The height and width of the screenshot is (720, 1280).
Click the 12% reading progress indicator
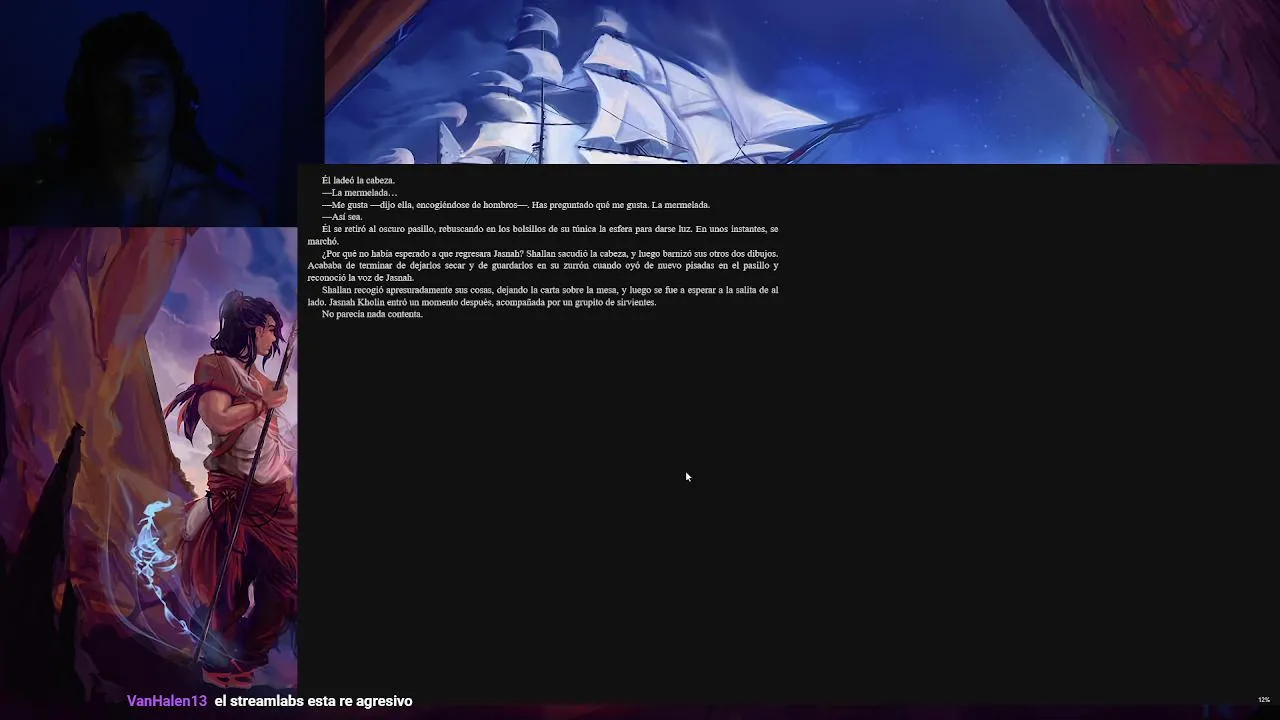[x=1263, y=700]
